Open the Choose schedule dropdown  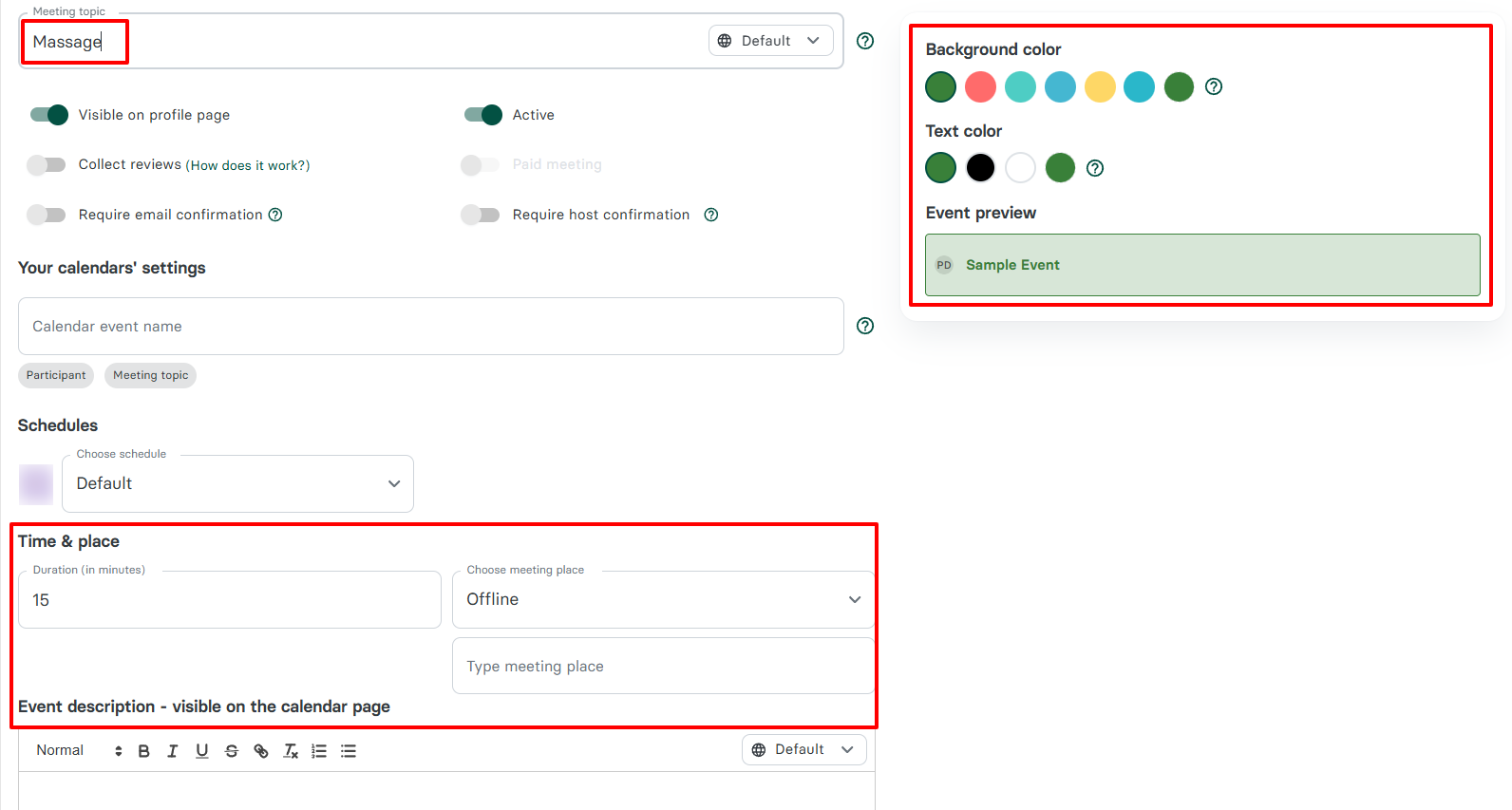click(237, 484)
